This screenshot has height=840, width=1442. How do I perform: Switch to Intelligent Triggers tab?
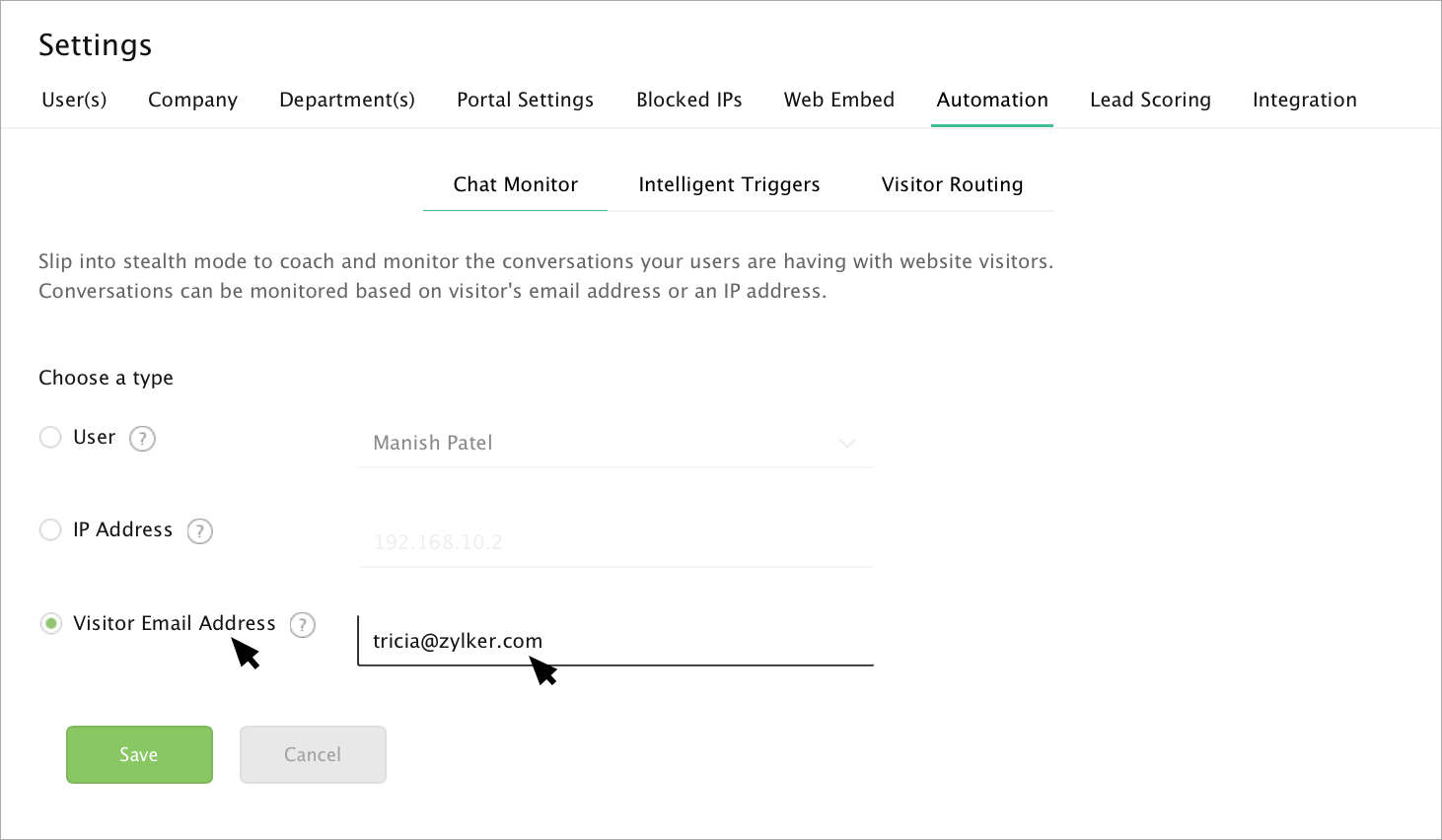pos(729,184)
